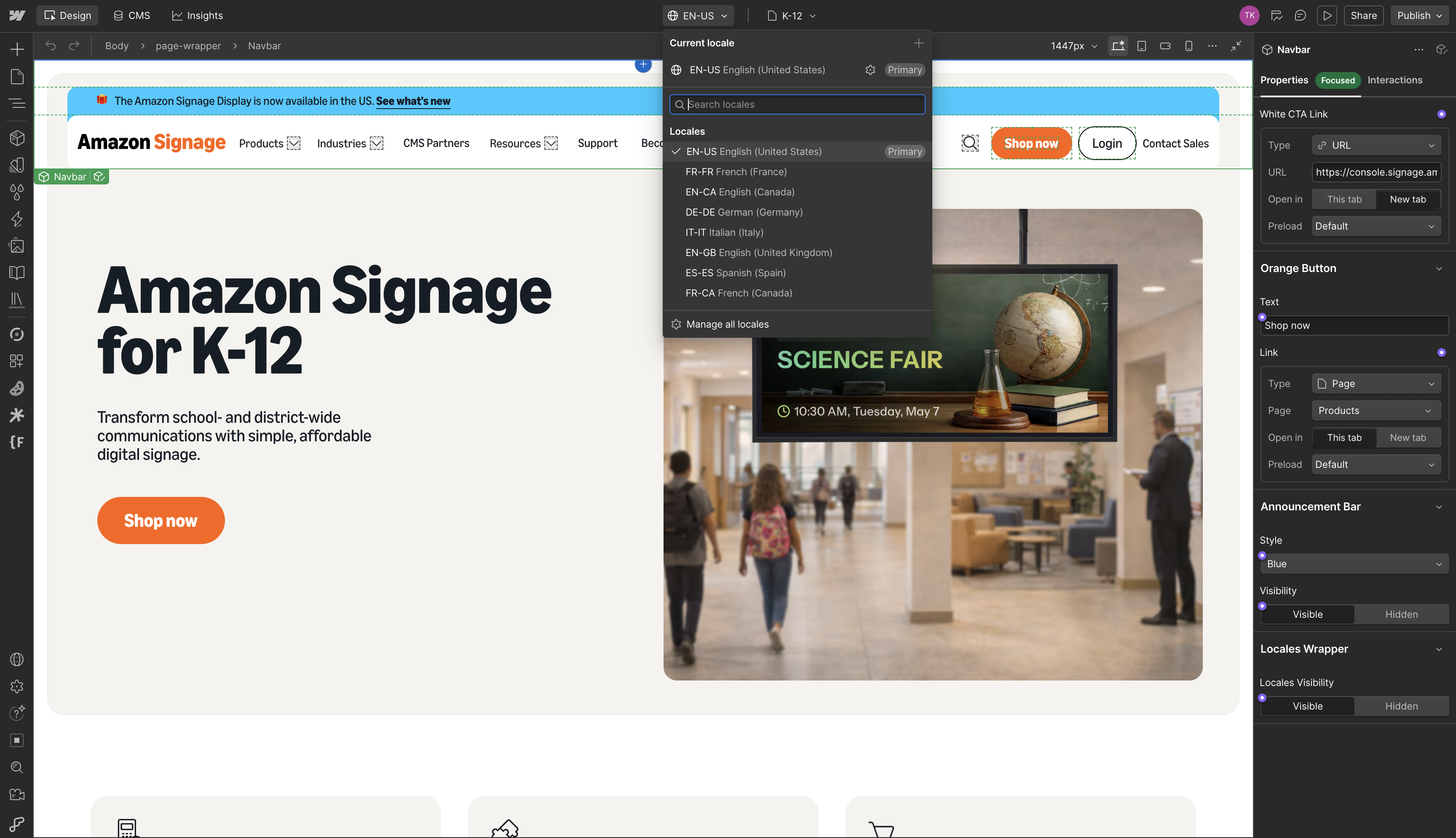Click the navbar search icon on canvas
Screen dimensions: 1456x838
pyautogui.click(x=970, y=143)
